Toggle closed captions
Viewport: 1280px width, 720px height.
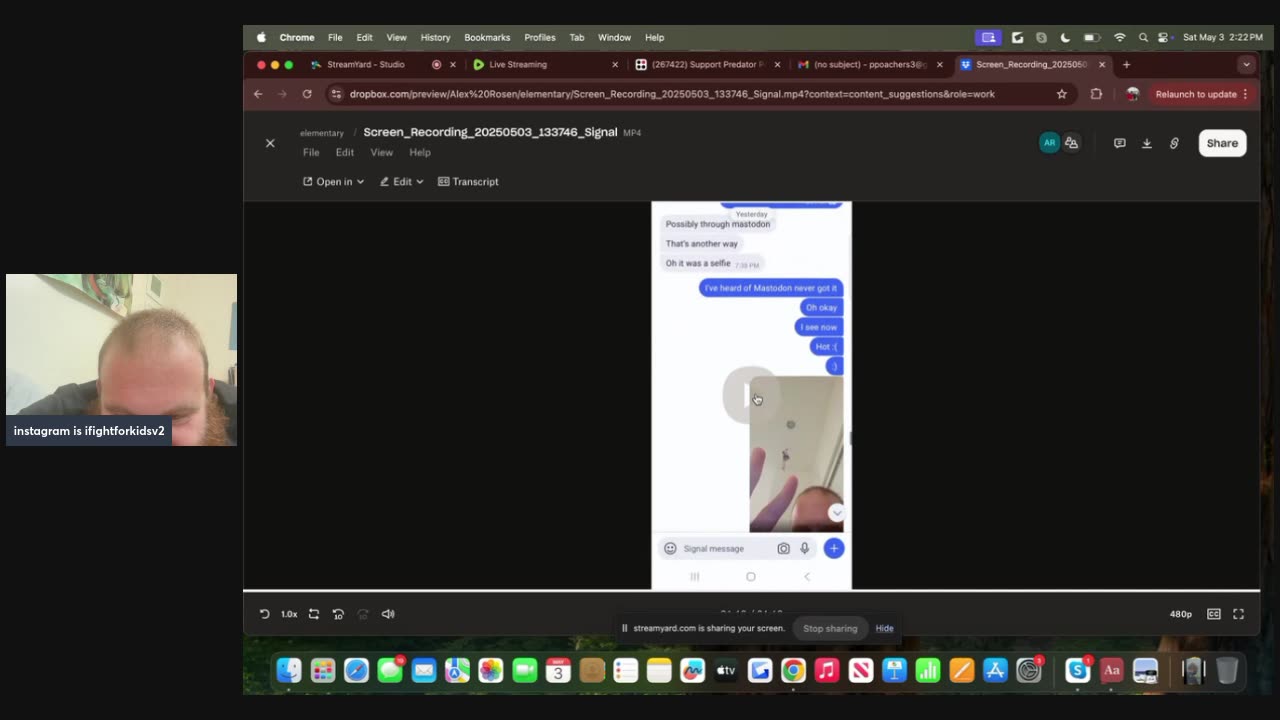coord(1214,614)
